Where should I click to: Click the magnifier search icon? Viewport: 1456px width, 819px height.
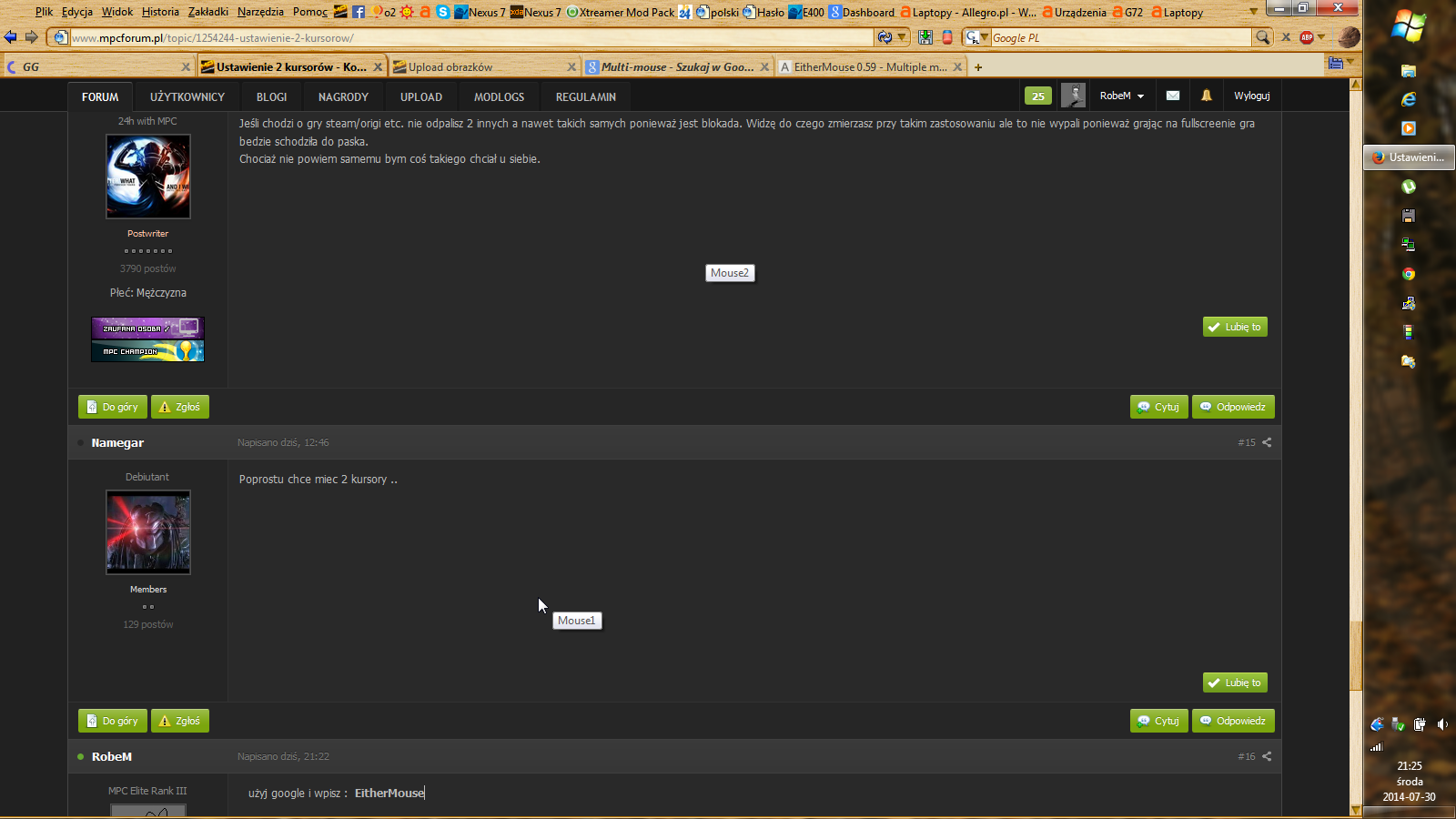coord(1262,37)
